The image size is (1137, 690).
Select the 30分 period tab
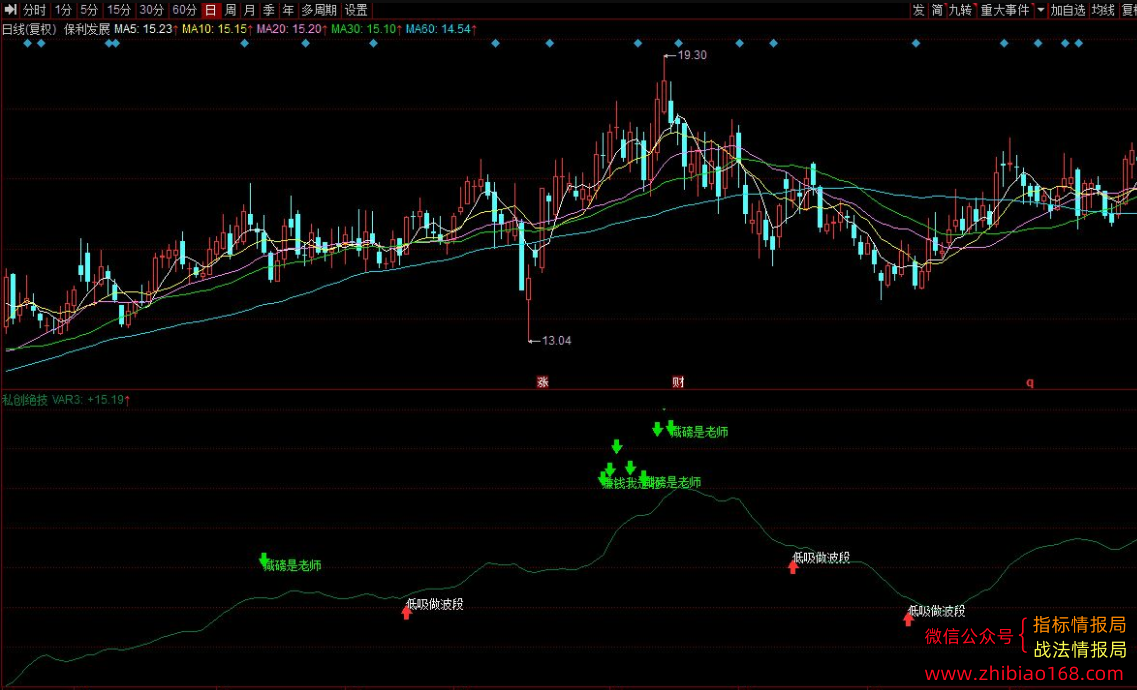152,10
